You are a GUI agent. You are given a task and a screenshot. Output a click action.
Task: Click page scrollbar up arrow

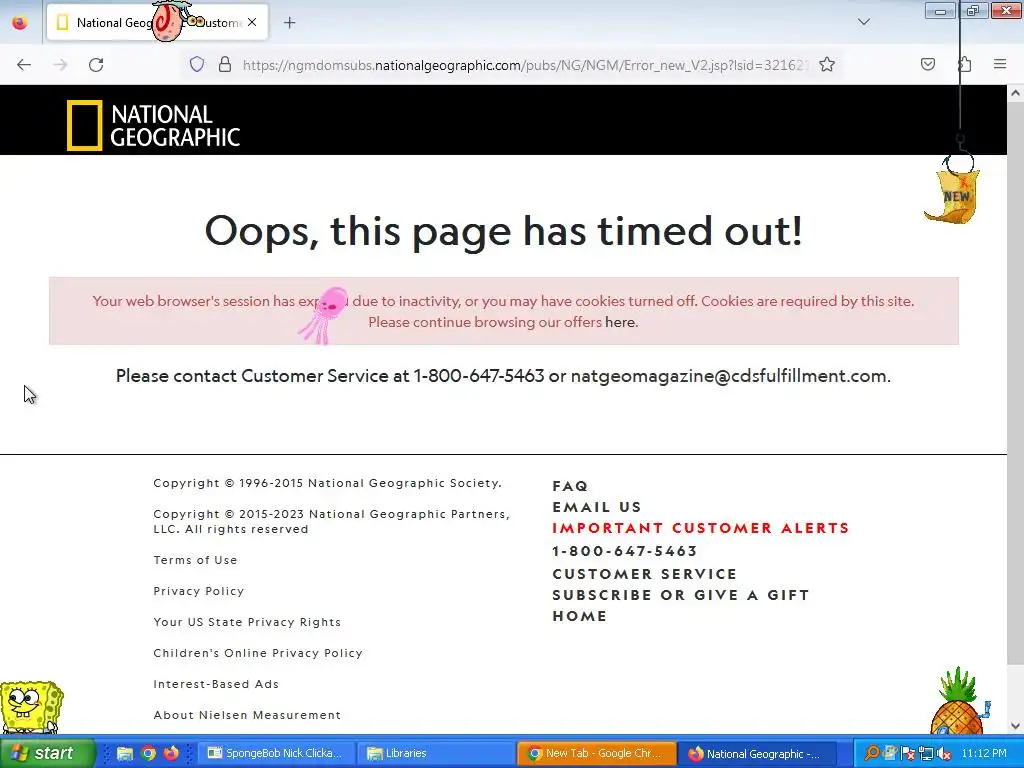[1015, 93]
